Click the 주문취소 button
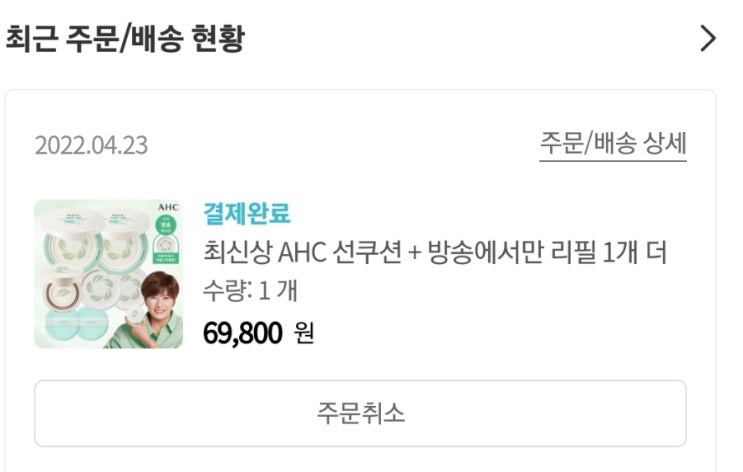 (x=360, y=413)
